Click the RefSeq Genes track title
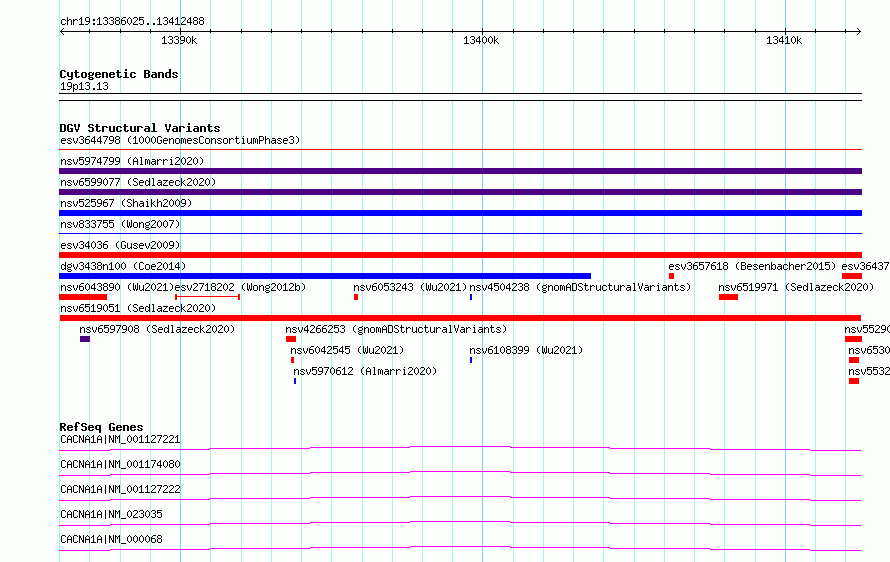The height and width of the screenshot is (562, 890). pyautogui.click(x=101, y=427)
